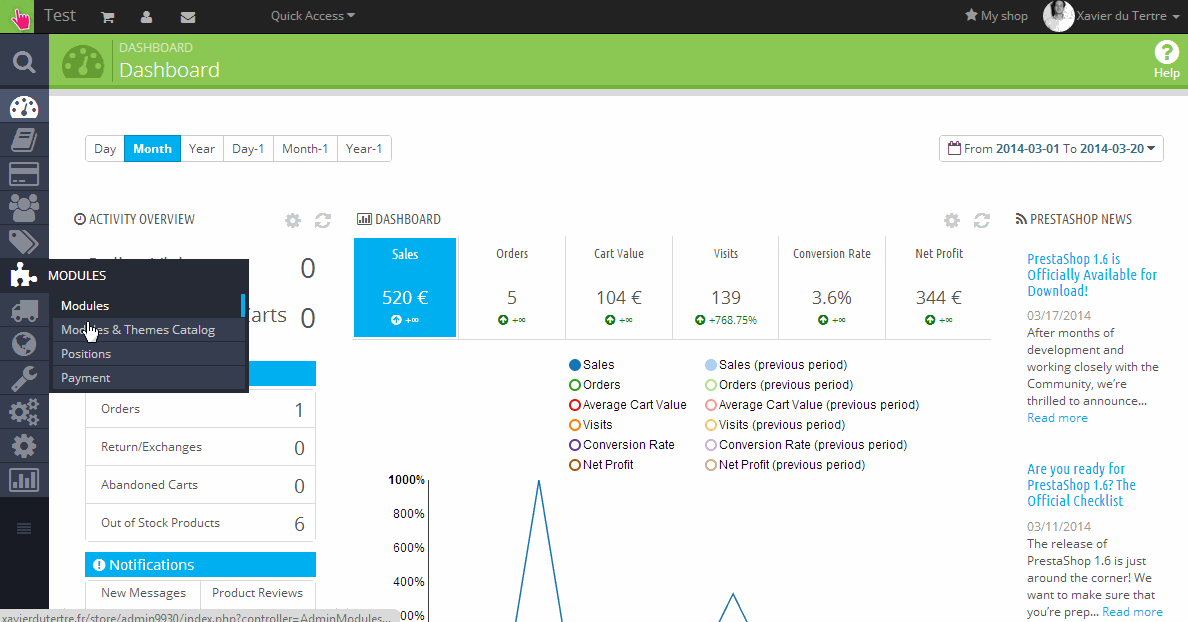The image size is (1188, 622).
Task: Click the Modules puzzle piece icon
Action: click(x=24, y=275)
